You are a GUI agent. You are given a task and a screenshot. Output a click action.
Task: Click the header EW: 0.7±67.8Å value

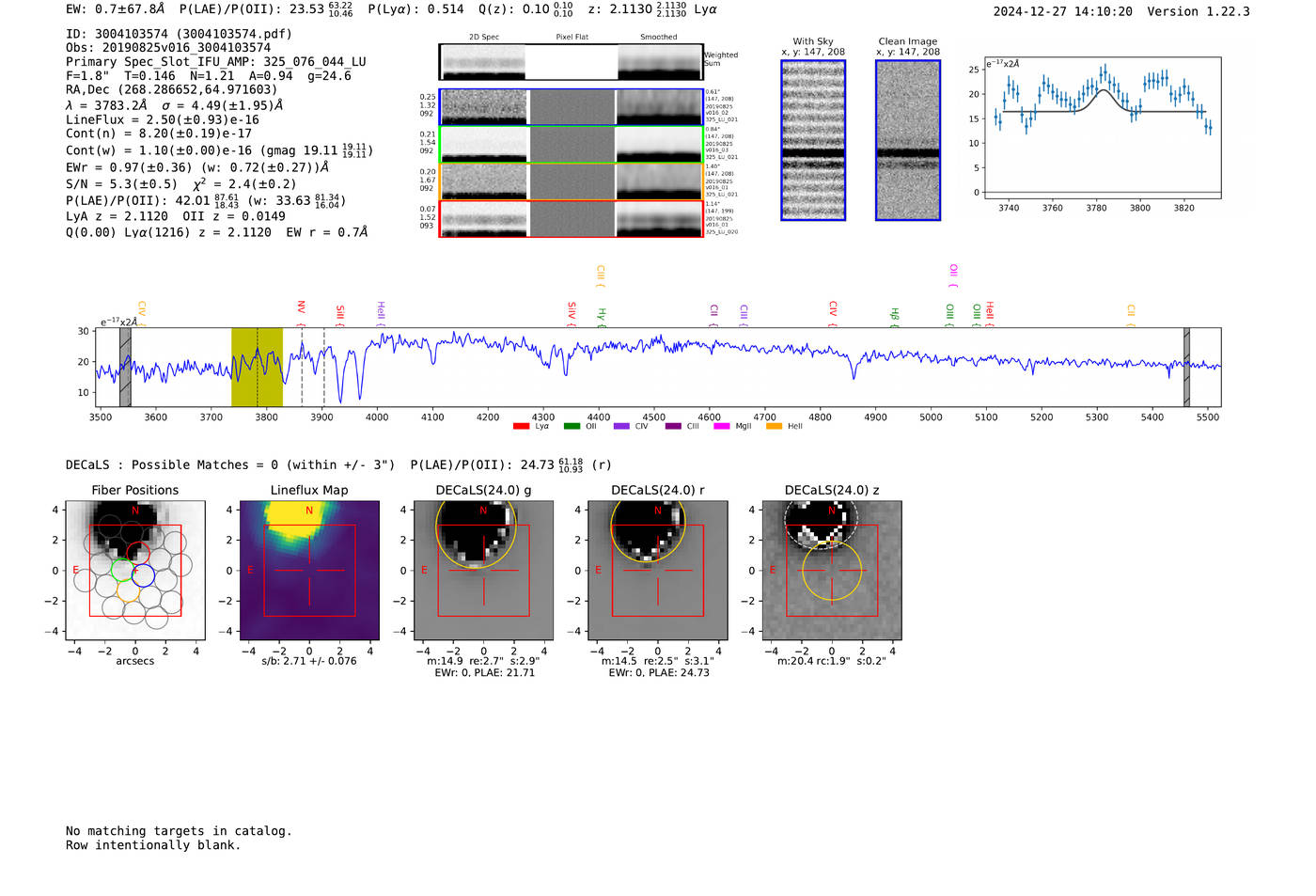116,9
